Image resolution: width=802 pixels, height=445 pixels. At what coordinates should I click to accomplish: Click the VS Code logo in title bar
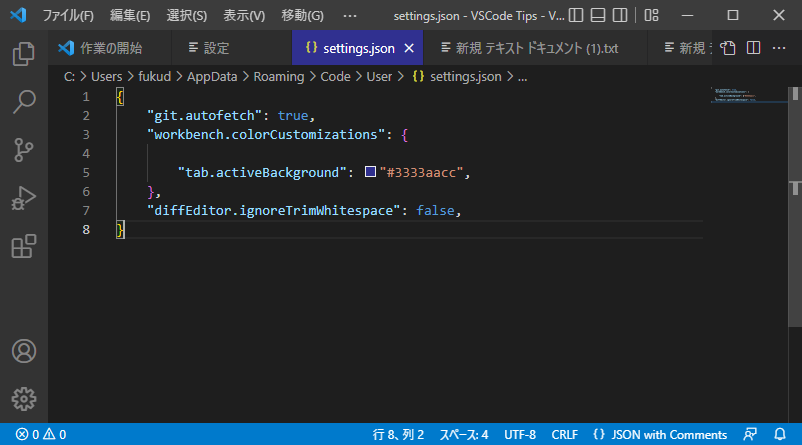tap(18, 15)
